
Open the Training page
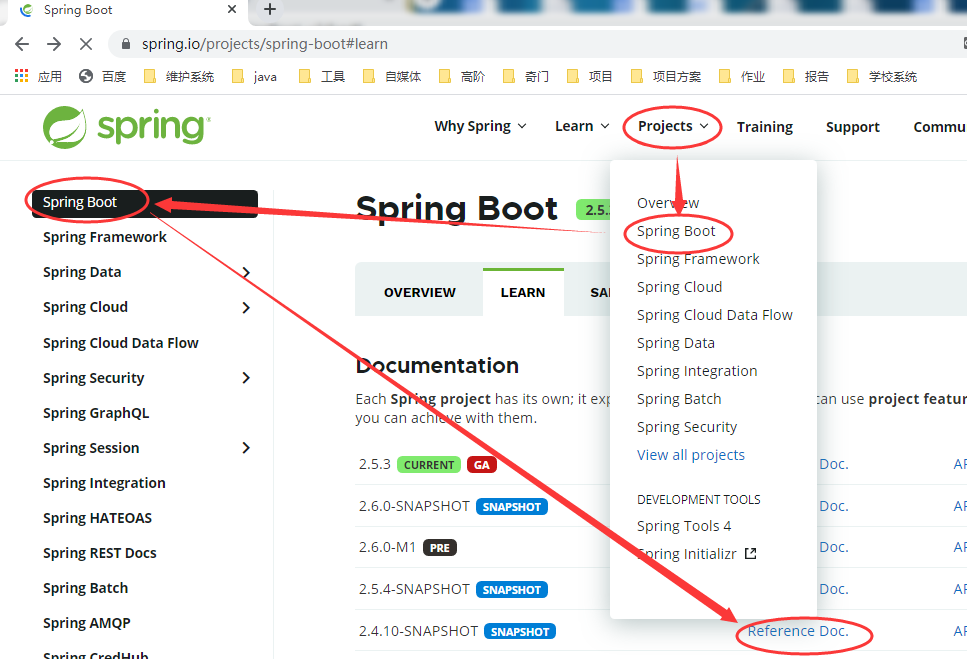(765, 127)
